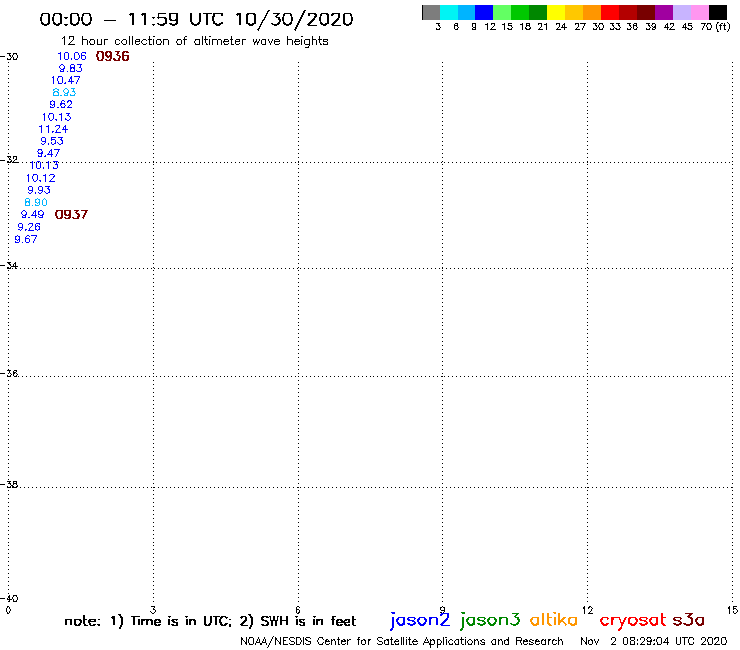
Task: Click the color scale label '70 (ft)'
Action: (x=715, y=27)
